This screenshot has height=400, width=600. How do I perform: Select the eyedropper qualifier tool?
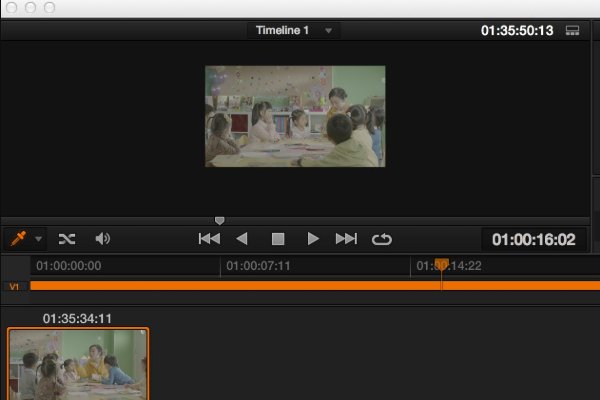pos(18,239)
